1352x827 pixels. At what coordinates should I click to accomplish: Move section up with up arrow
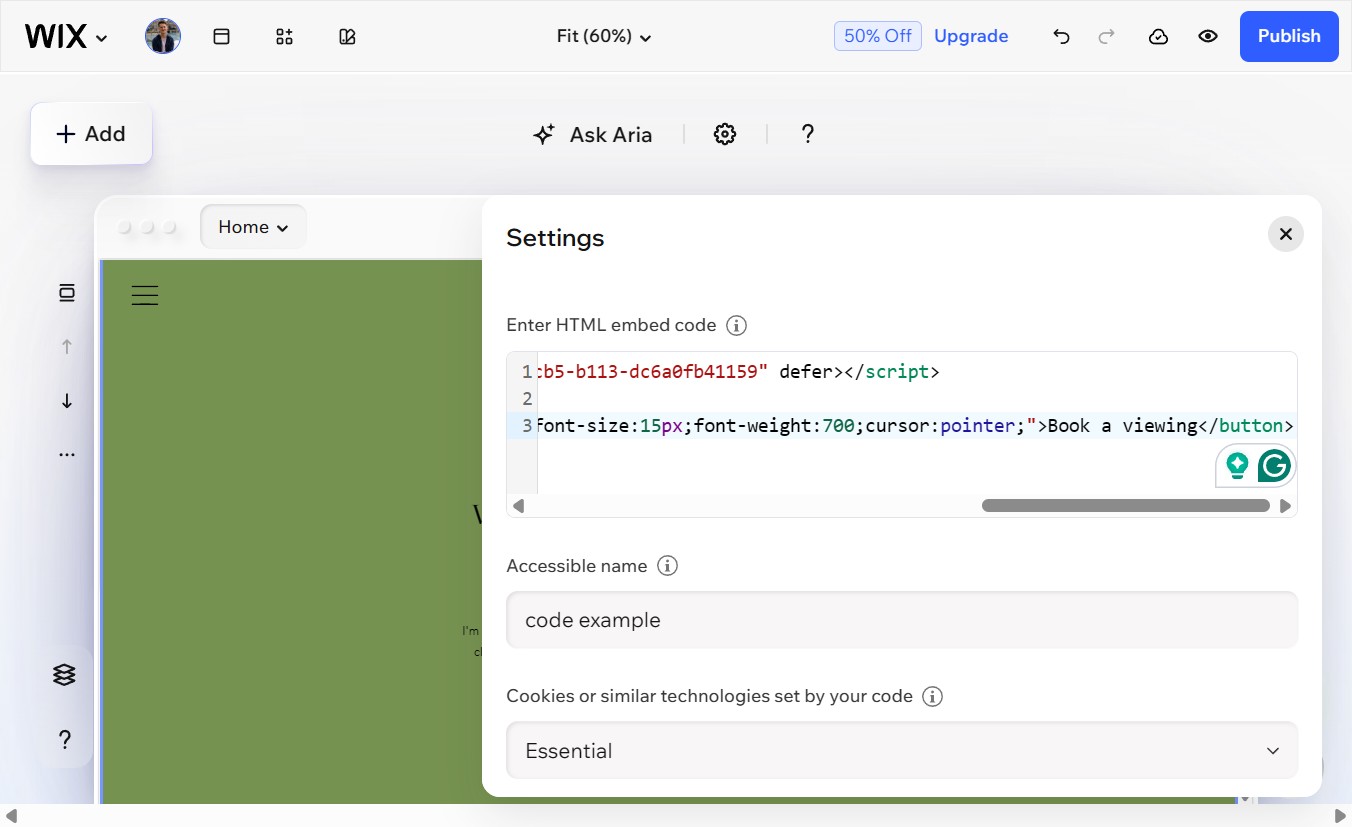(67, 347)
